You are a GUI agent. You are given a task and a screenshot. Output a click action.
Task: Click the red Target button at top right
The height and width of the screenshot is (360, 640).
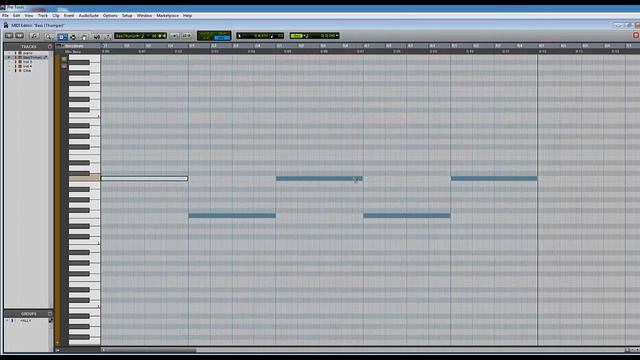(x=636, y=36)
